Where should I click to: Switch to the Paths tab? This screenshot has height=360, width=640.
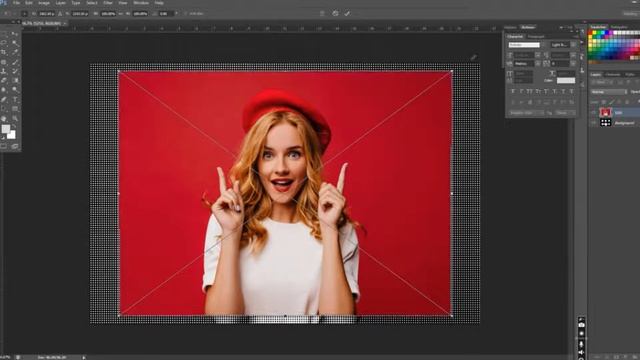[x=630, y=74]
